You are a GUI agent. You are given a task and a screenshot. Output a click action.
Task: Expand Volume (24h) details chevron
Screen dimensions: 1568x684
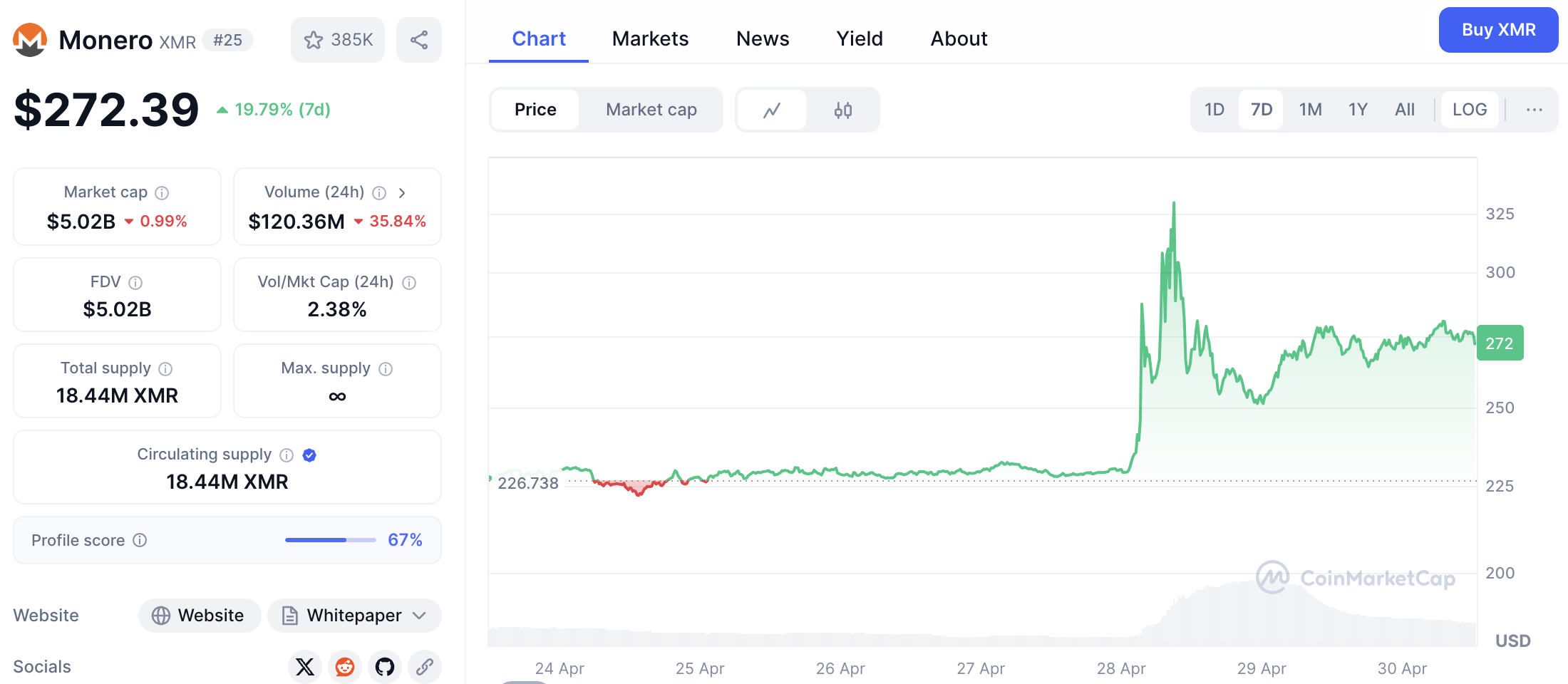click(x=402, y=193)
